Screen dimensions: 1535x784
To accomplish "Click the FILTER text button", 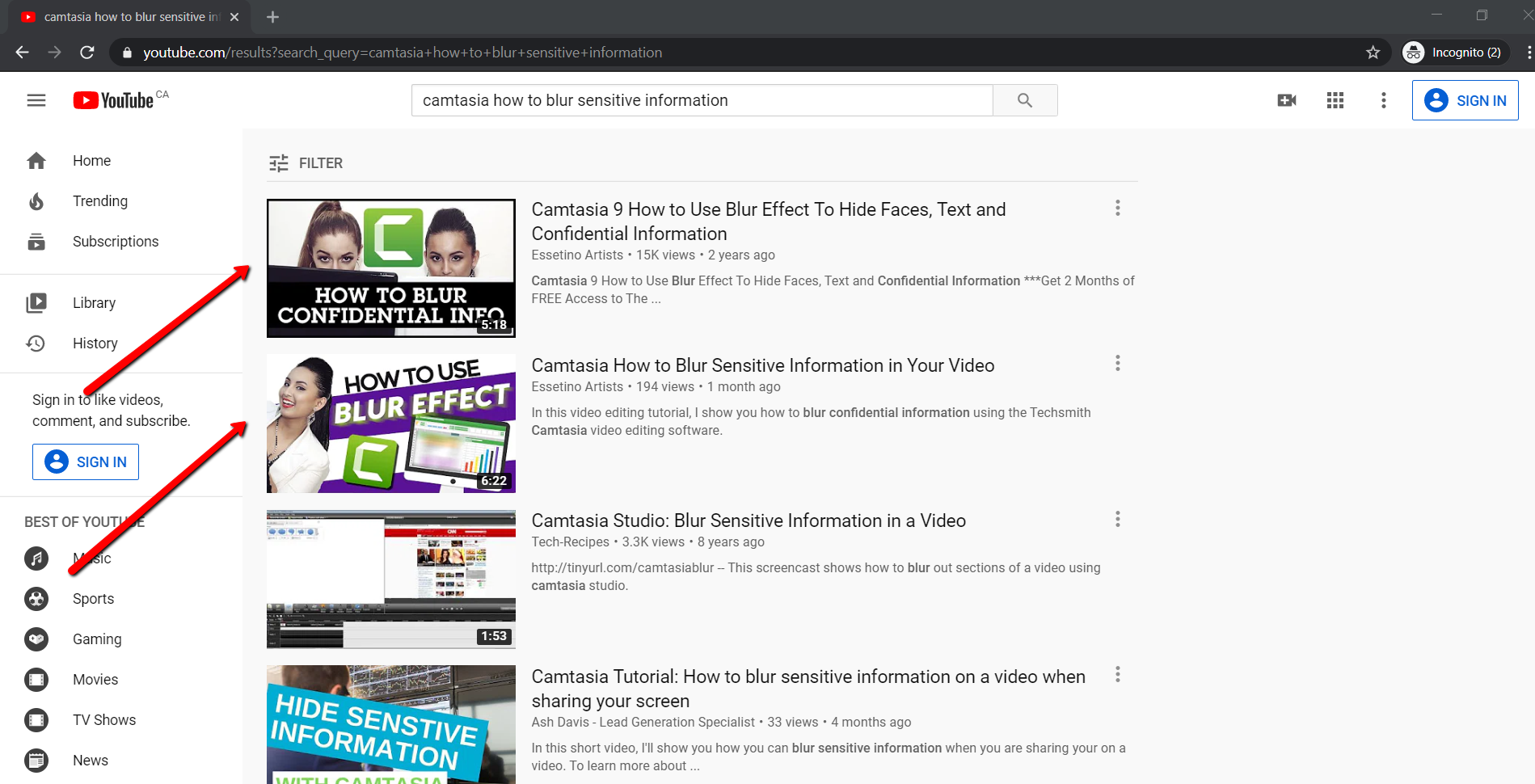I will (321, 163).
